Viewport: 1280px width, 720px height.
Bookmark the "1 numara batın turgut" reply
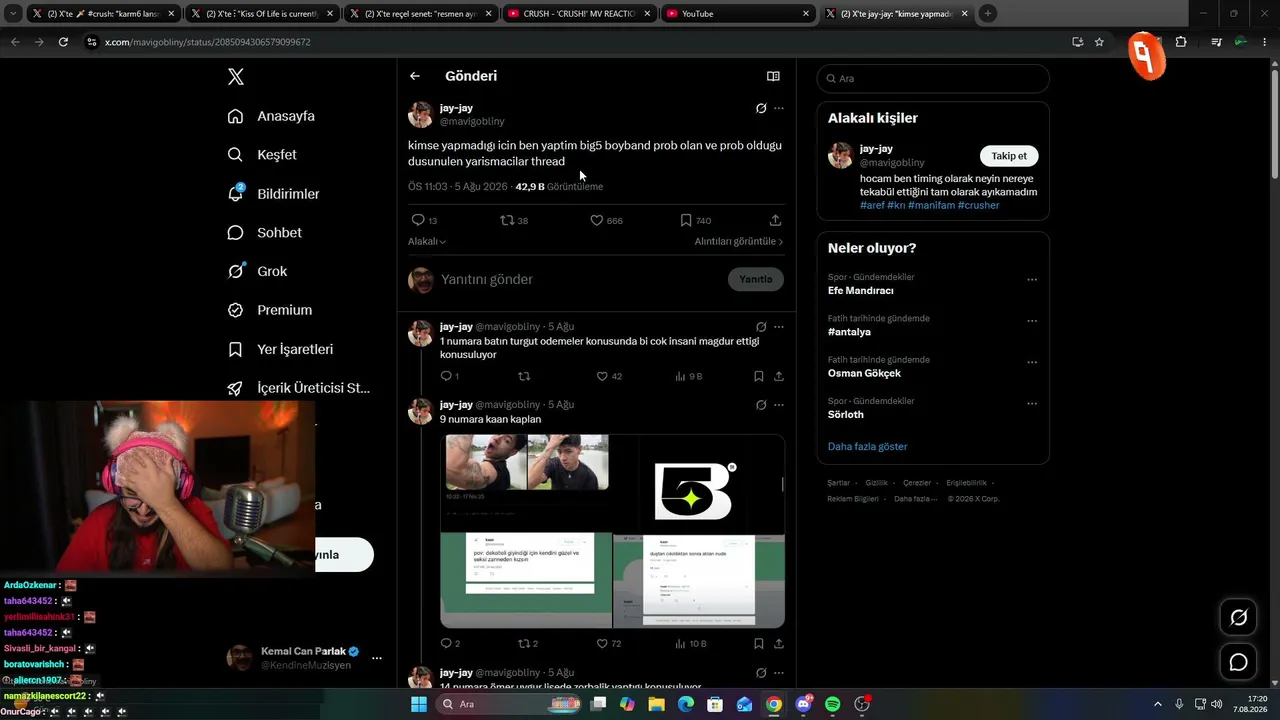[x=759, y=376]
